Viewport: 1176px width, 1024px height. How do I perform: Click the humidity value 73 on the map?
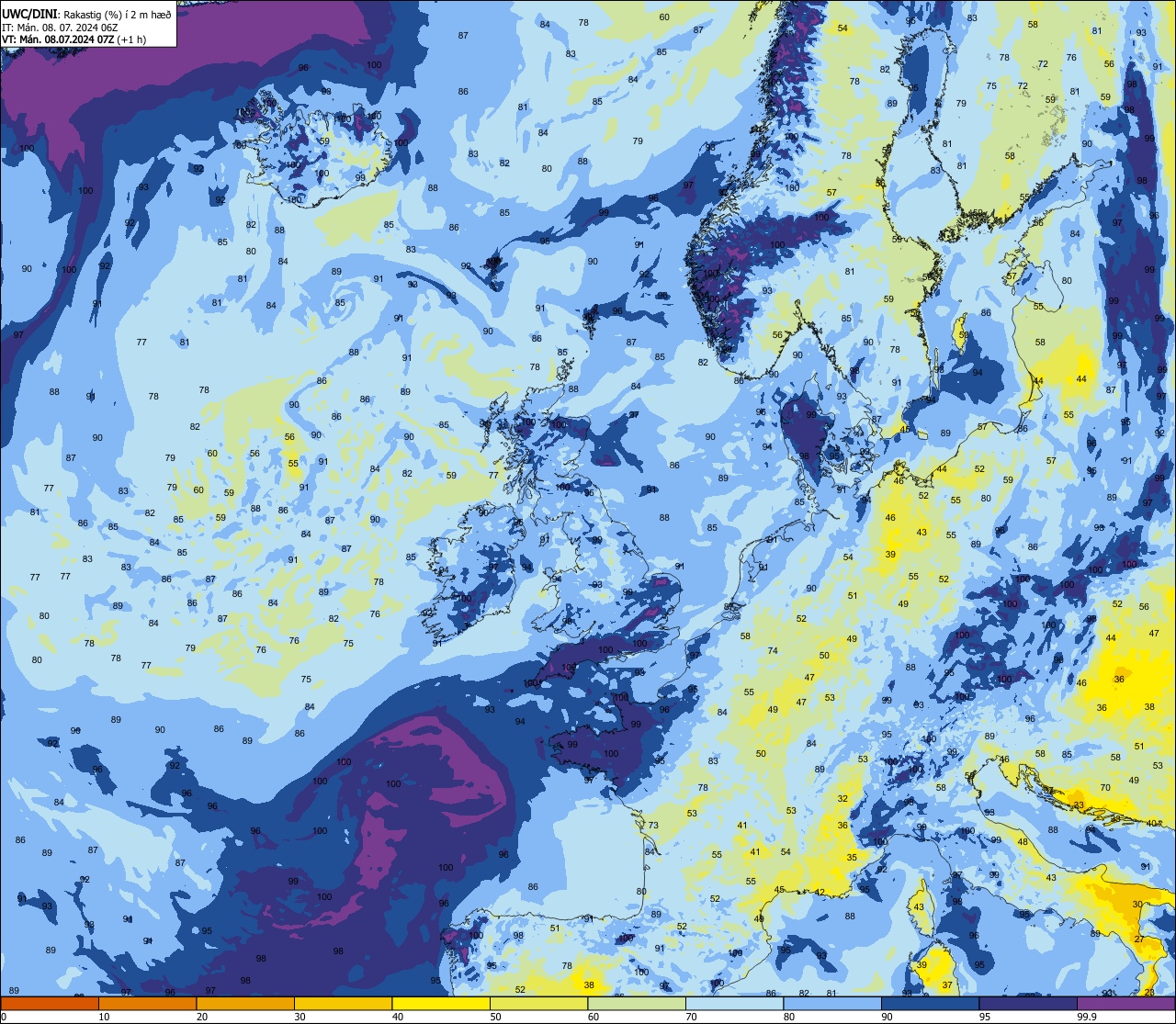click(x=653, y=826)
